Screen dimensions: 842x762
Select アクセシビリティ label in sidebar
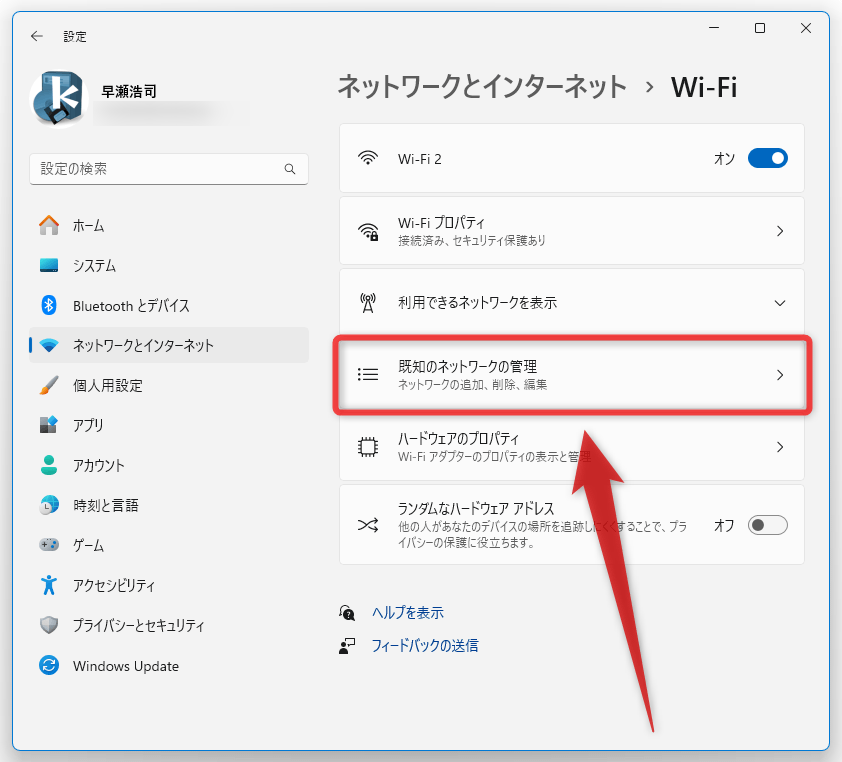114,585
